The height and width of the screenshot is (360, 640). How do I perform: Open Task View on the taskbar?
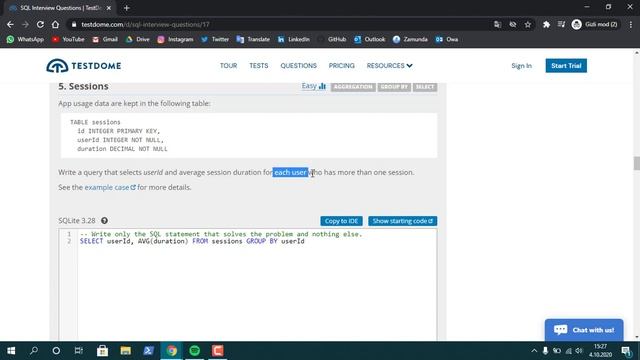79,351
